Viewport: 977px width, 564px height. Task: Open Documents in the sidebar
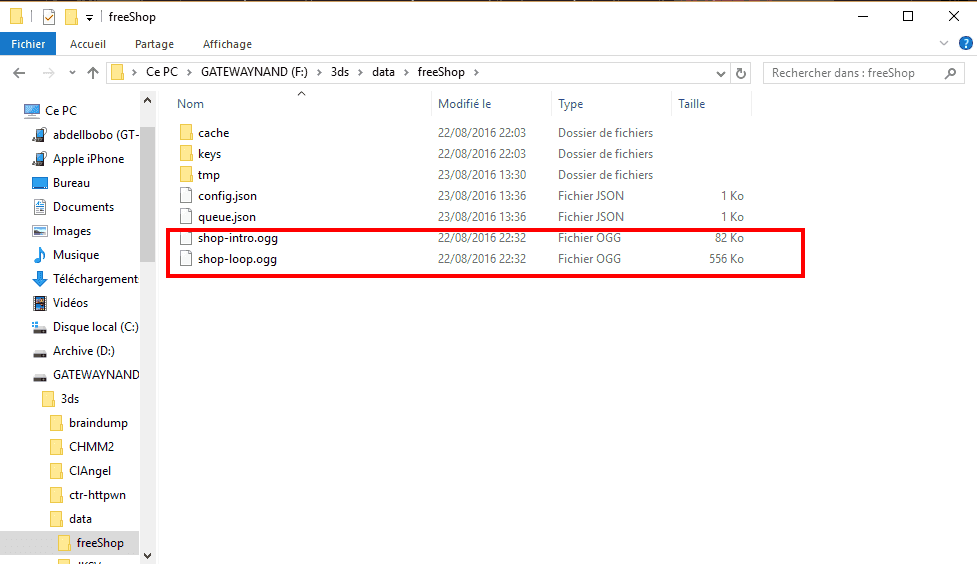pos(83,207)
